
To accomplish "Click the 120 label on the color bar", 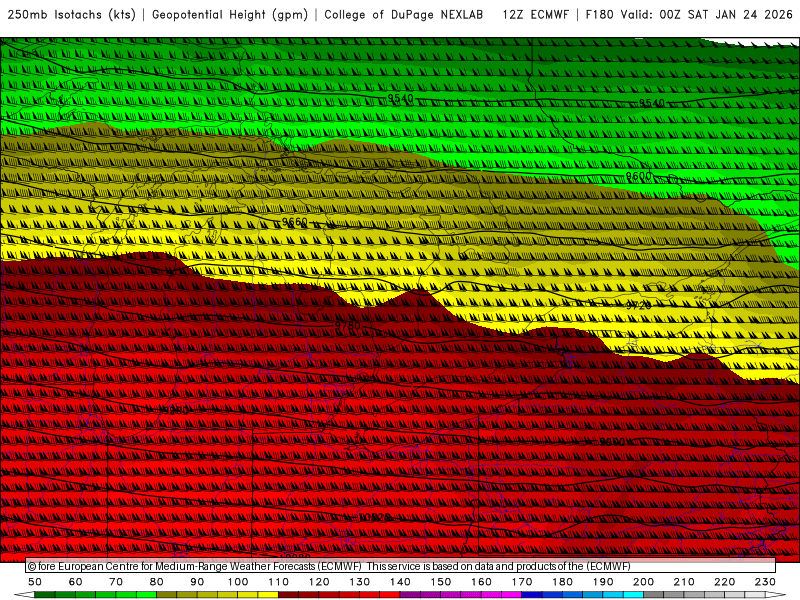I will point(319,582).
